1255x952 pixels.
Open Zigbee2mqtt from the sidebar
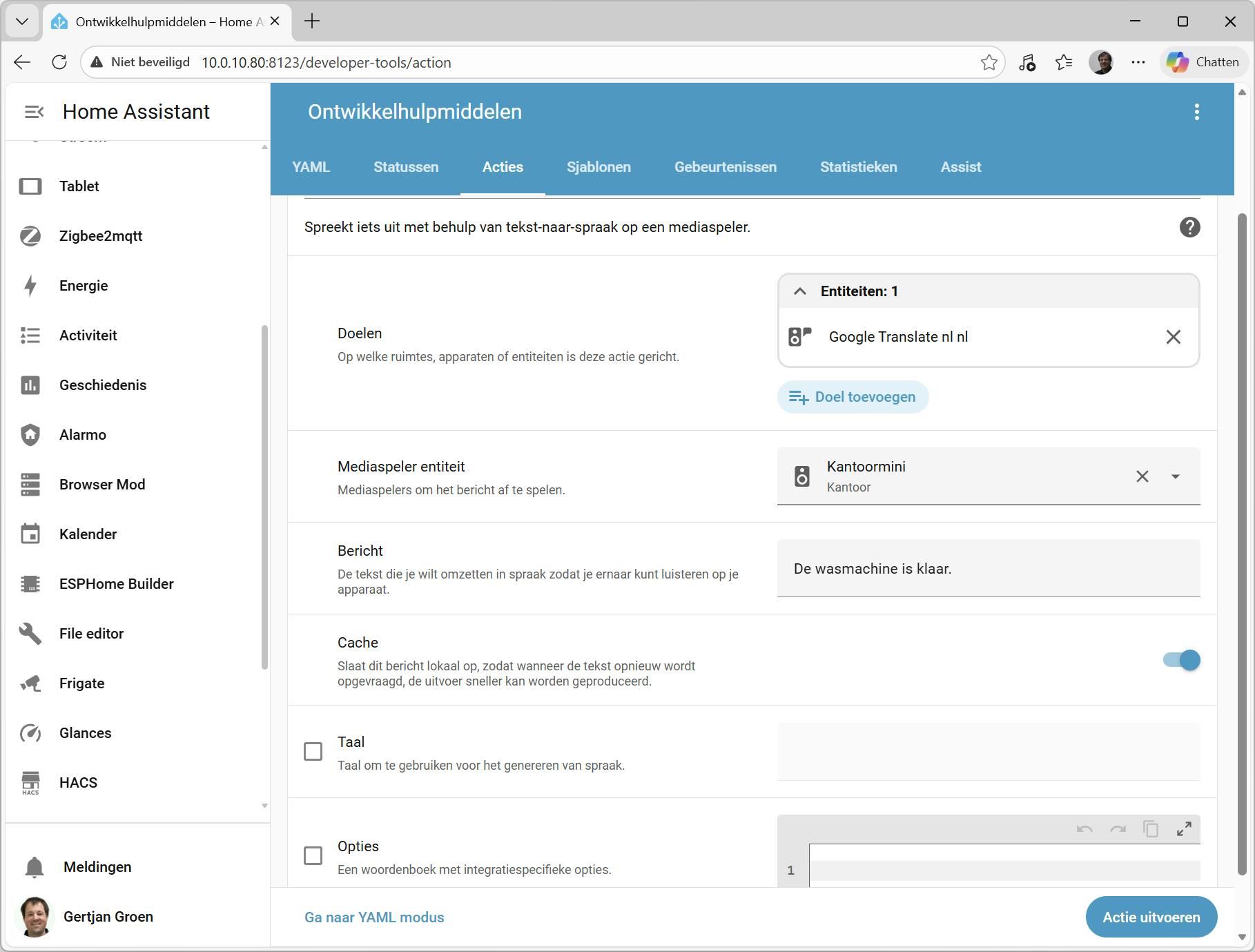tap(101, 236)
